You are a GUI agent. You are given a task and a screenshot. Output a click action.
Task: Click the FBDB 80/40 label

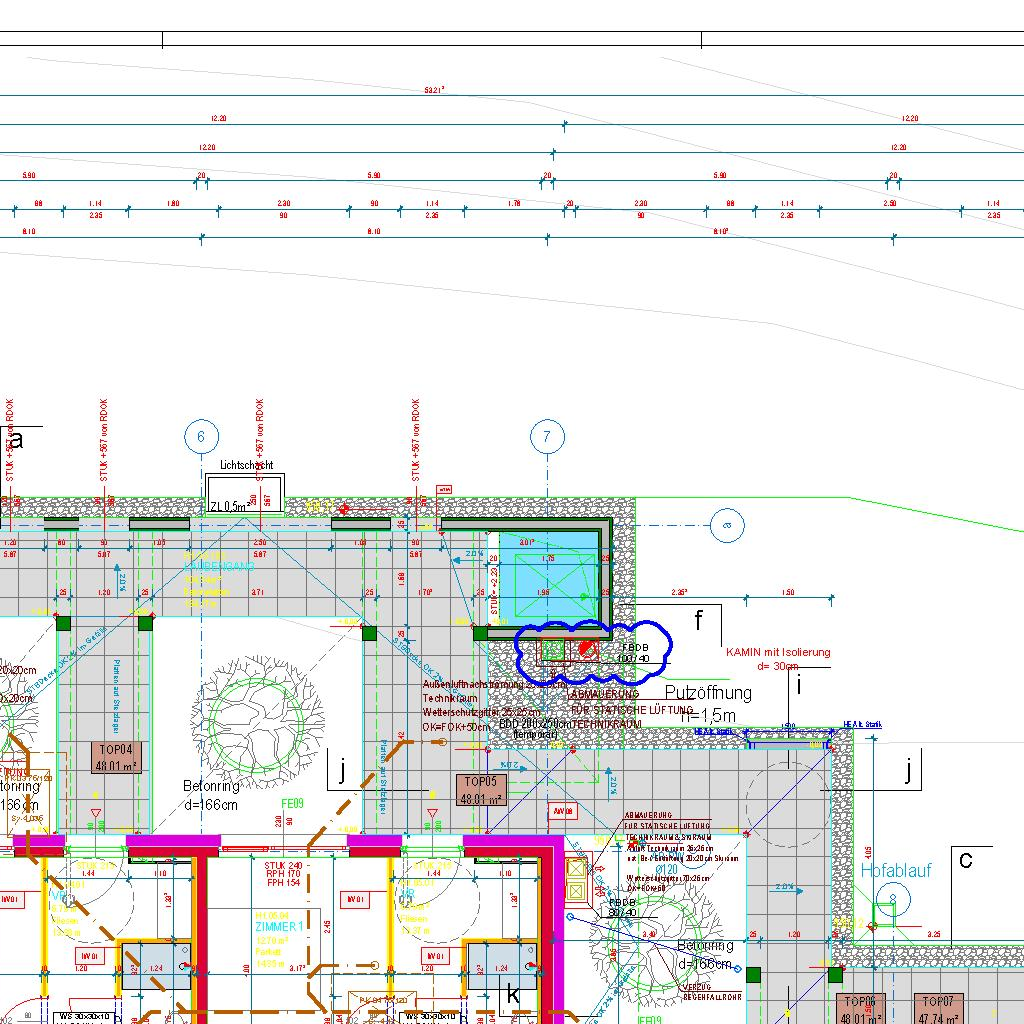(x=622, y=908)
